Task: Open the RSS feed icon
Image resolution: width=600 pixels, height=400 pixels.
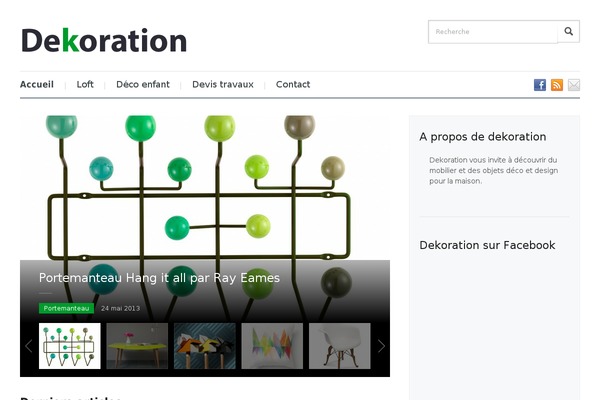Action: [557, 85]
